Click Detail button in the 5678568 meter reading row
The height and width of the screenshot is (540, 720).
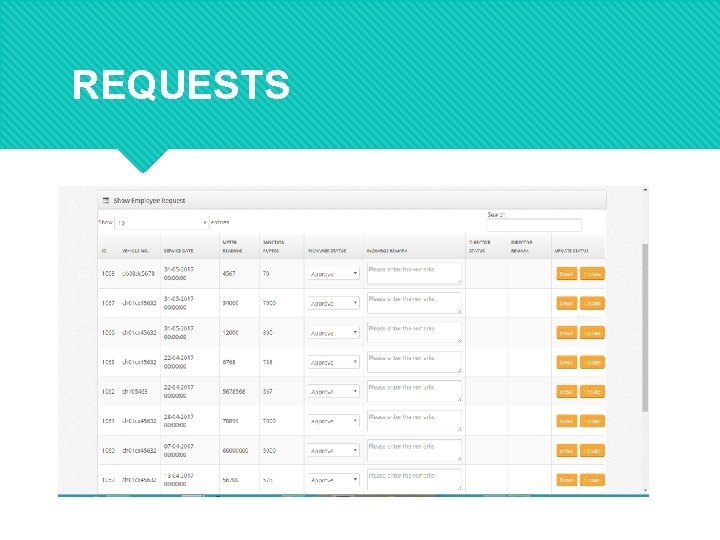pos(566,392)
